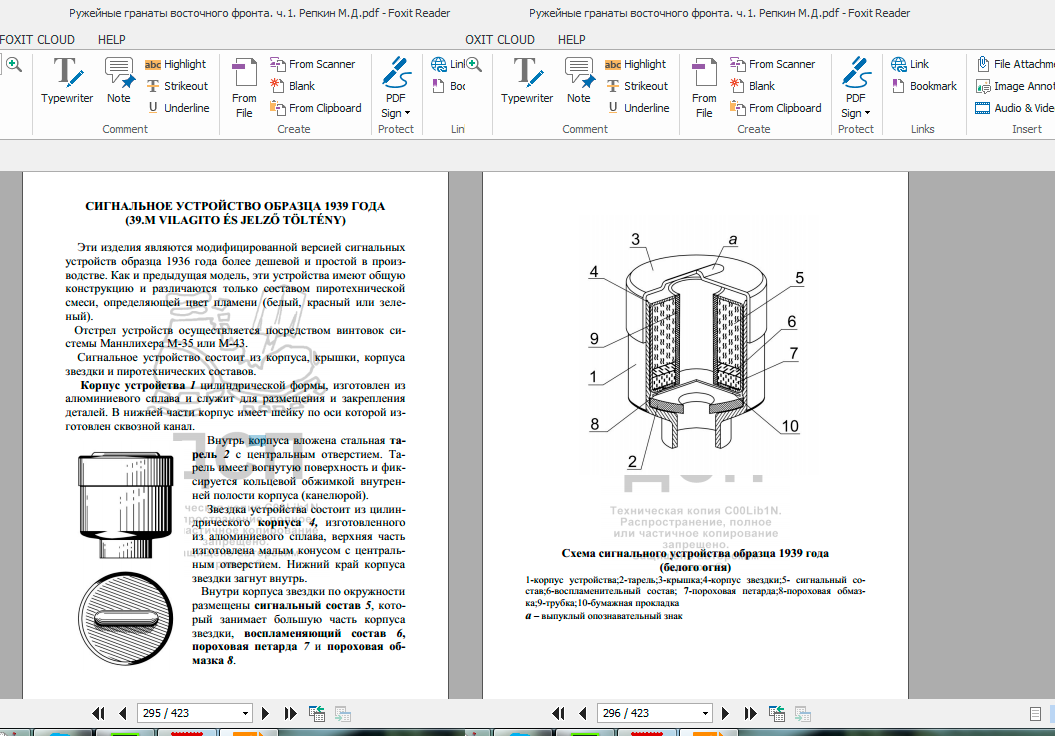Create Blank PDF in right window
This screenshot has height=736, width=1055.
(752, 86)
